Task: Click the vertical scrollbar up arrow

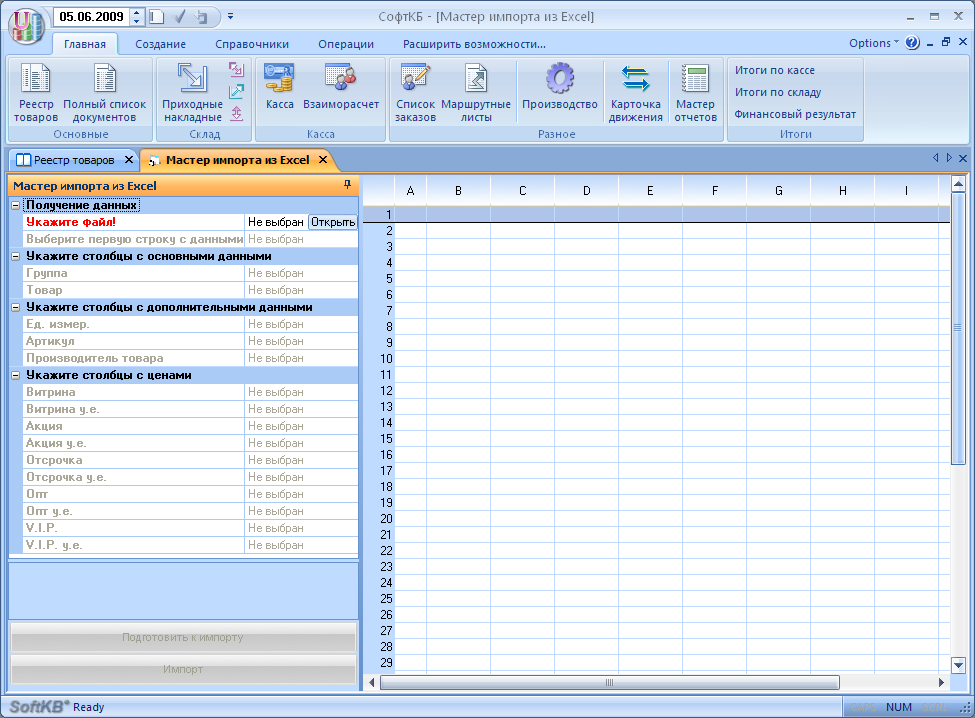Action: point(958,183)
